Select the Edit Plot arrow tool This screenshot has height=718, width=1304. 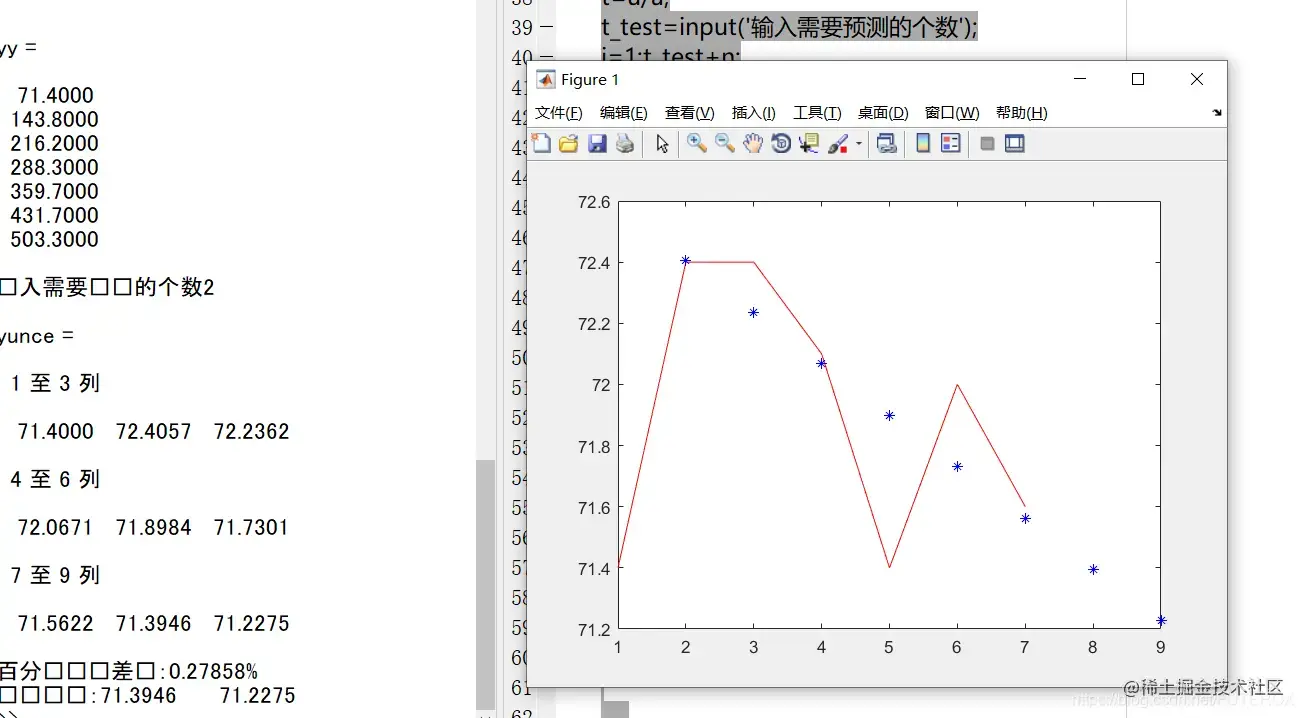click(x=662, y=144)
